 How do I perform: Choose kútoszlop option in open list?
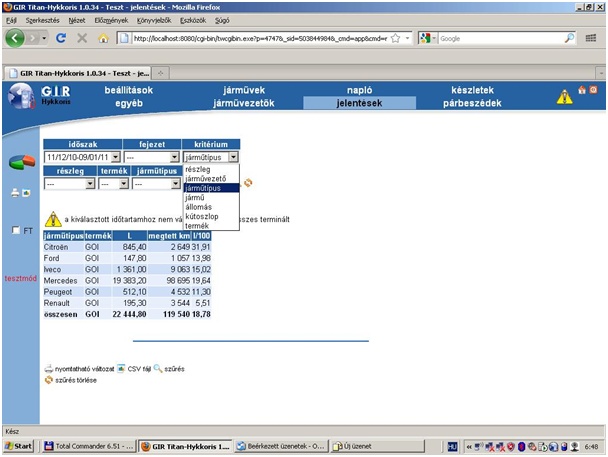pyautogui.click(x=203, y=216)
